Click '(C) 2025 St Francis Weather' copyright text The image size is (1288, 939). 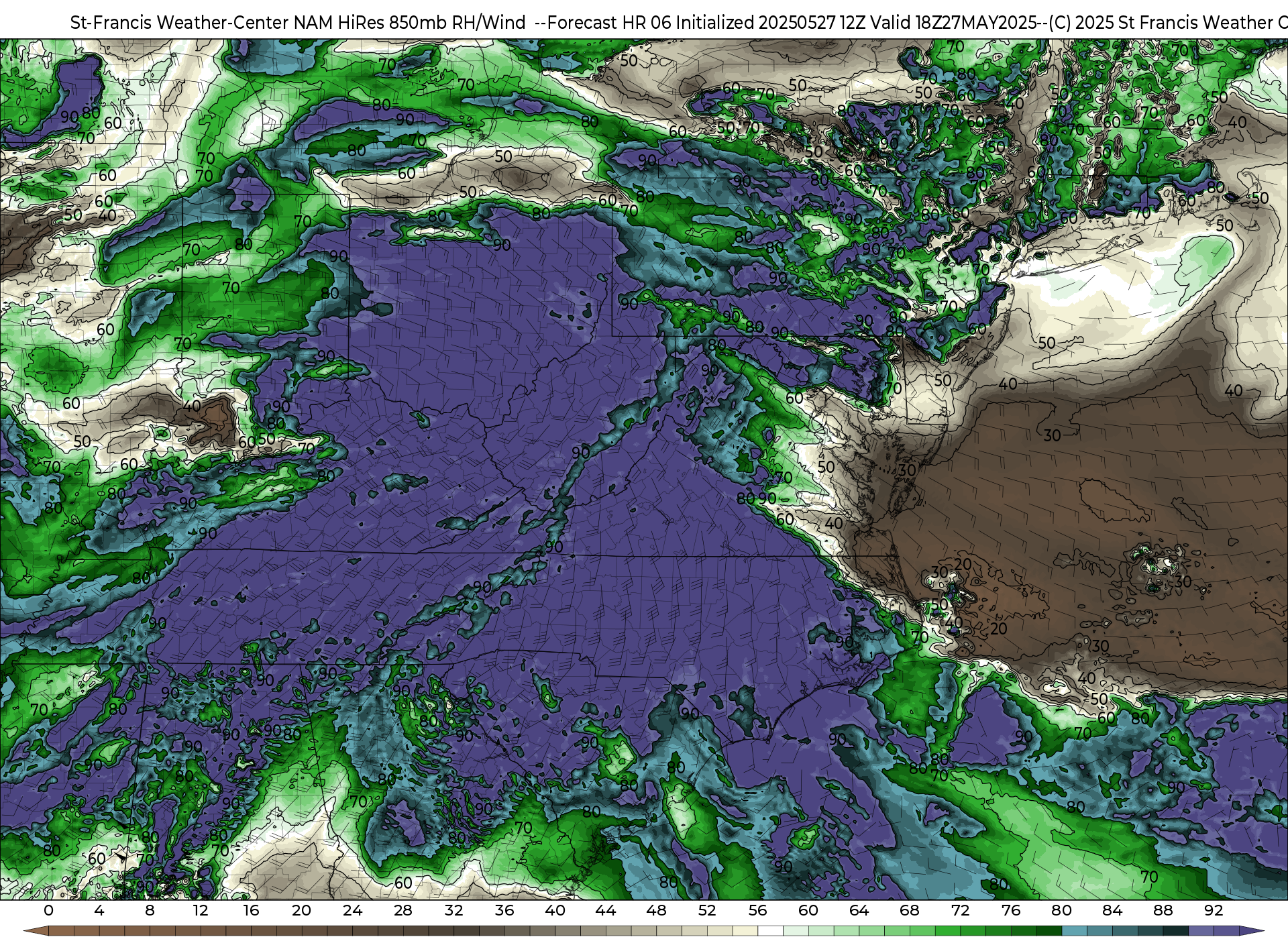(x=1161, y=23)
